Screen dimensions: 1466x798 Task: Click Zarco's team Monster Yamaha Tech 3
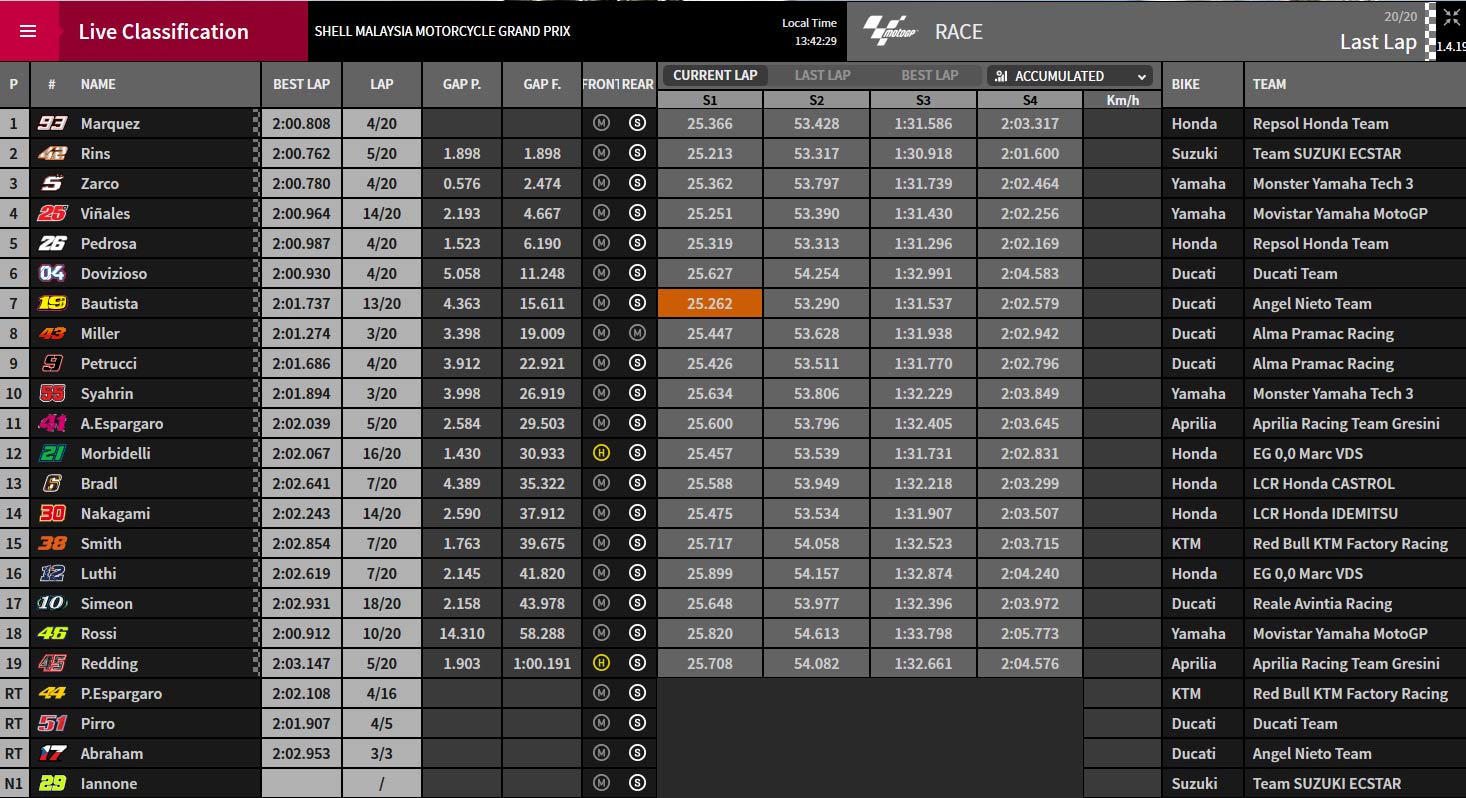[x=1333, y=183]
